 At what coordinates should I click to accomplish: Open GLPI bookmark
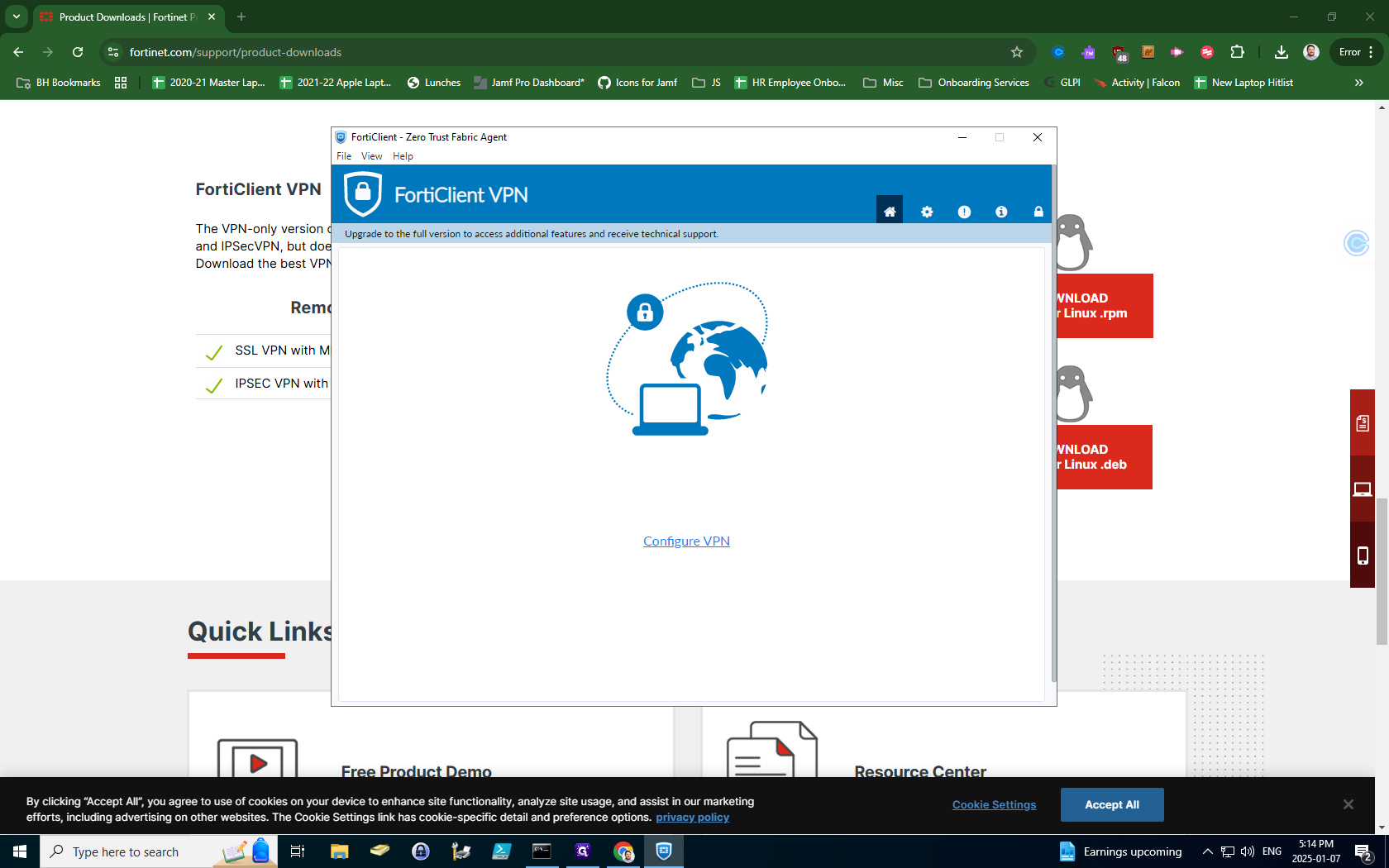tap(1063, 83)
